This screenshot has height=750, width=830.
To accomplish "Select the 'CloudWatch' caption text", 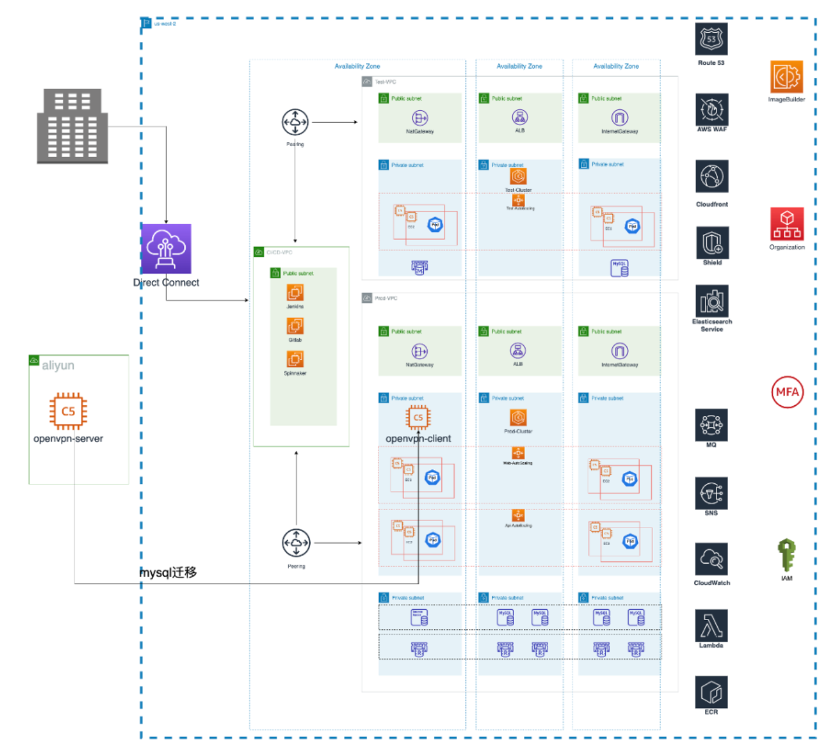I will pos(712,583).
